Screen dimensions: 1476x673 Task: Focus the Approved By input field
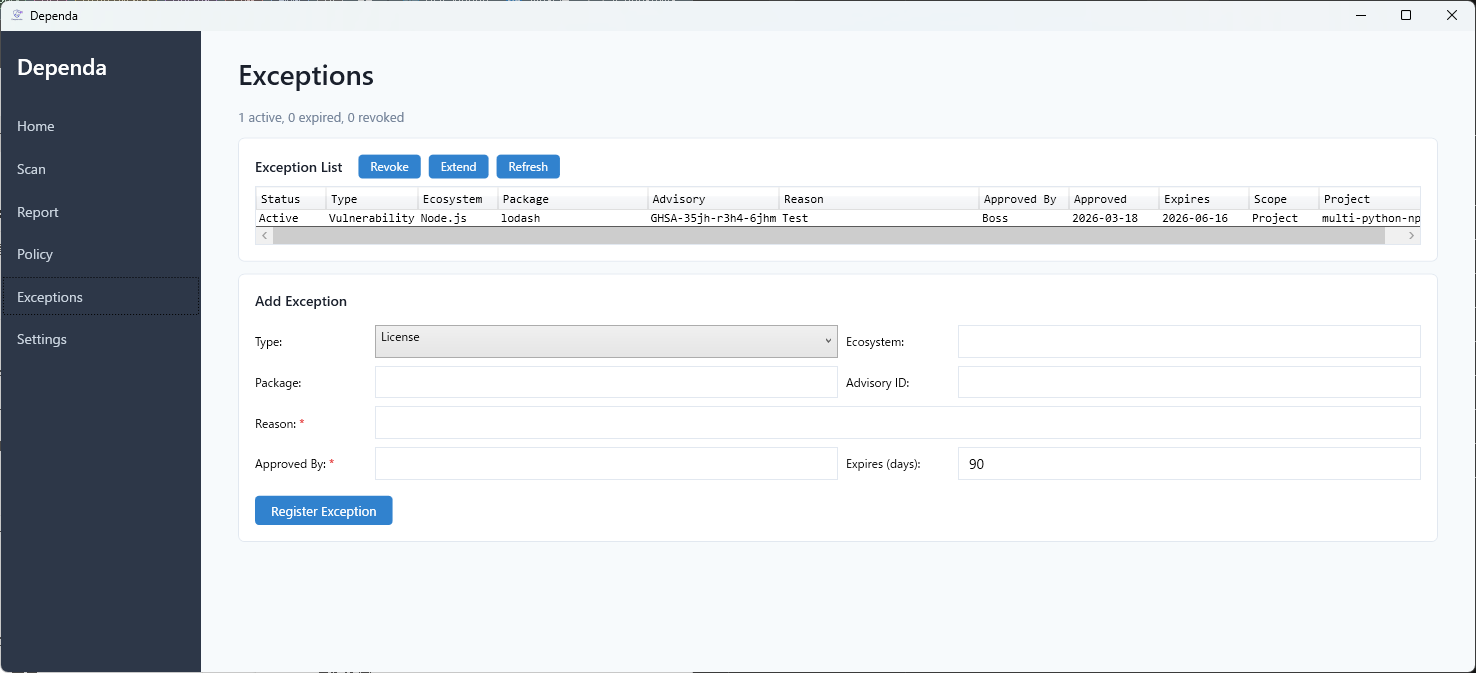pyautogui.click(x=605, y=464)
